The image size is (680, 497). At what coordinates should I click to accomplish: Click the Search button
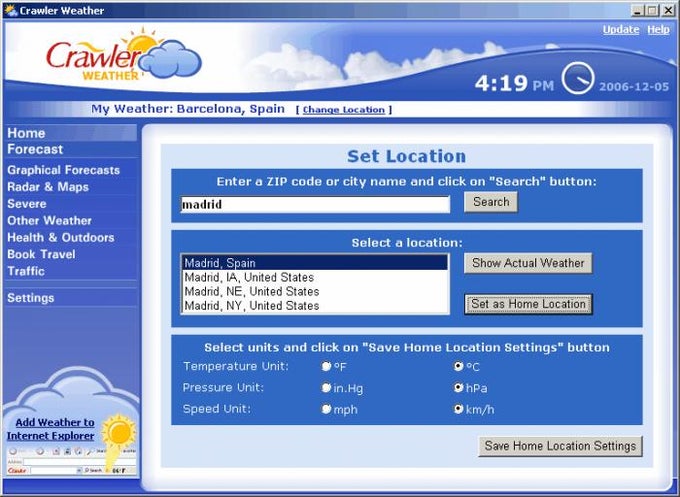[490, 202]
